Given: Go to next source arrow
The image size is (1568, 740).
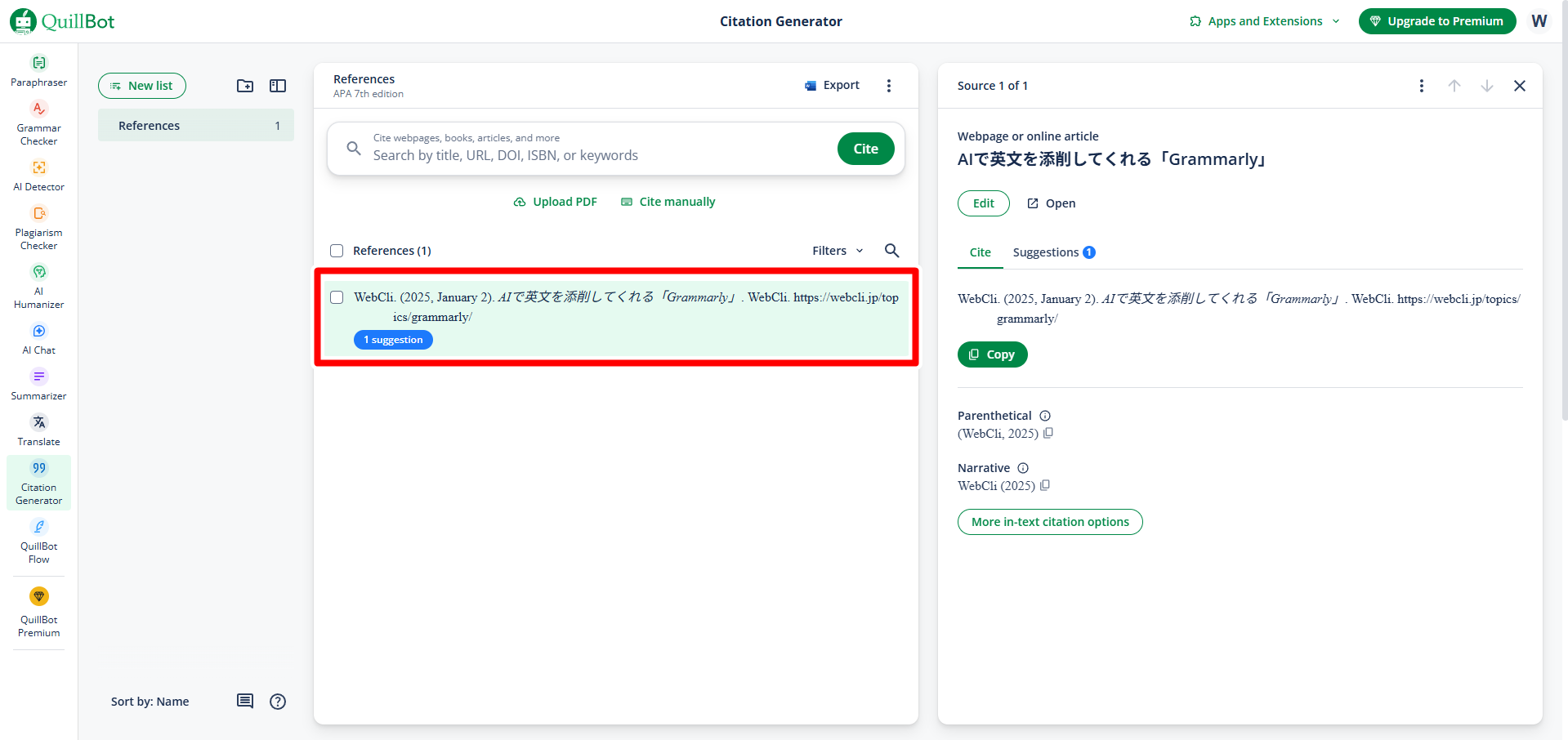Looking at the screenshot, I should click(x=1487, y=86).
